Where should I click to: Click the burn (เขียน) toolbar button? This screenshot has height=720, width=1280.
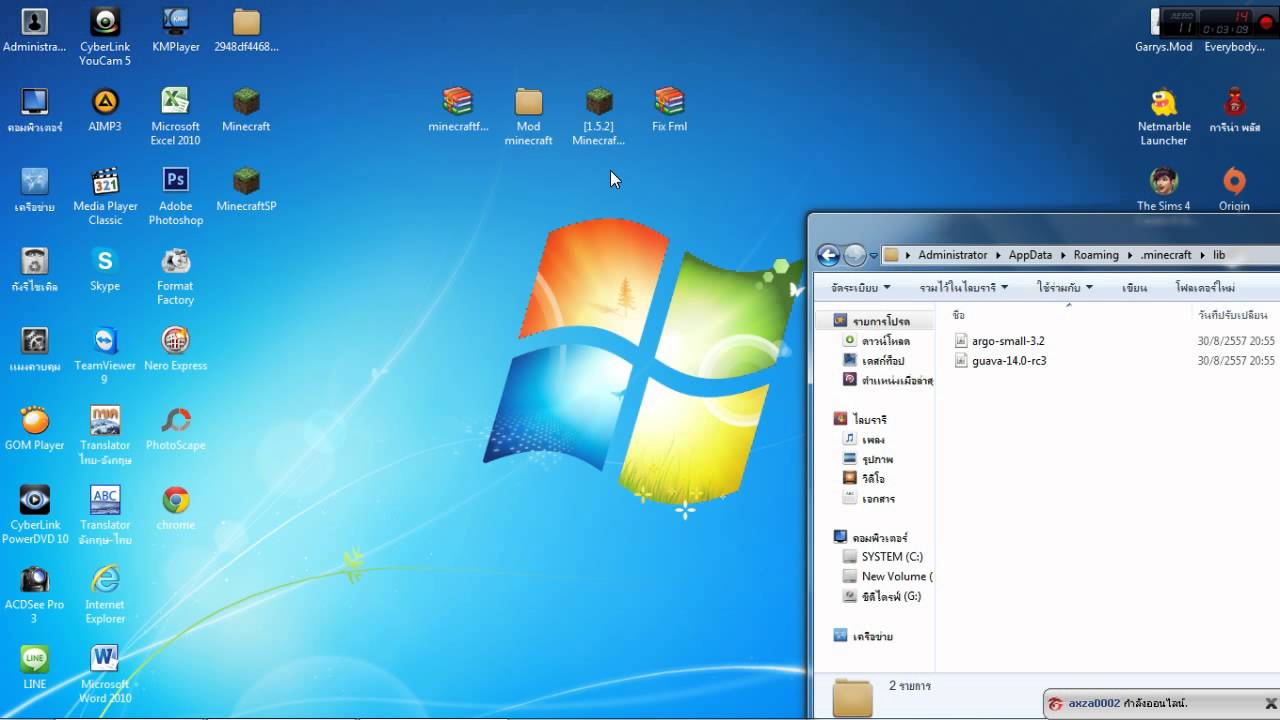[1134, 288]
